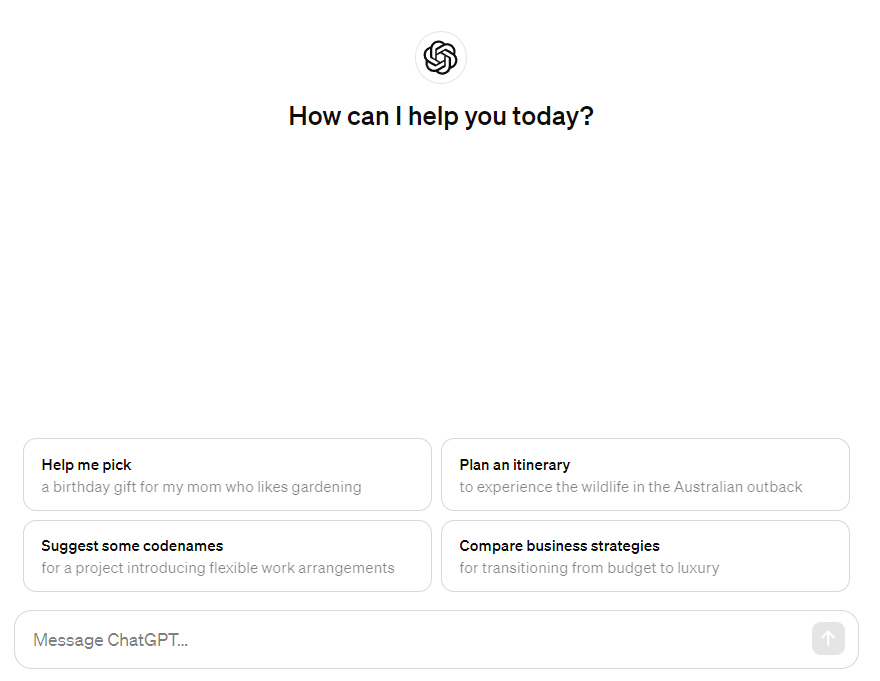Click the flexible work arrangements subtitle text
Viewport: 880px width, 681px height.
[218, 568]
